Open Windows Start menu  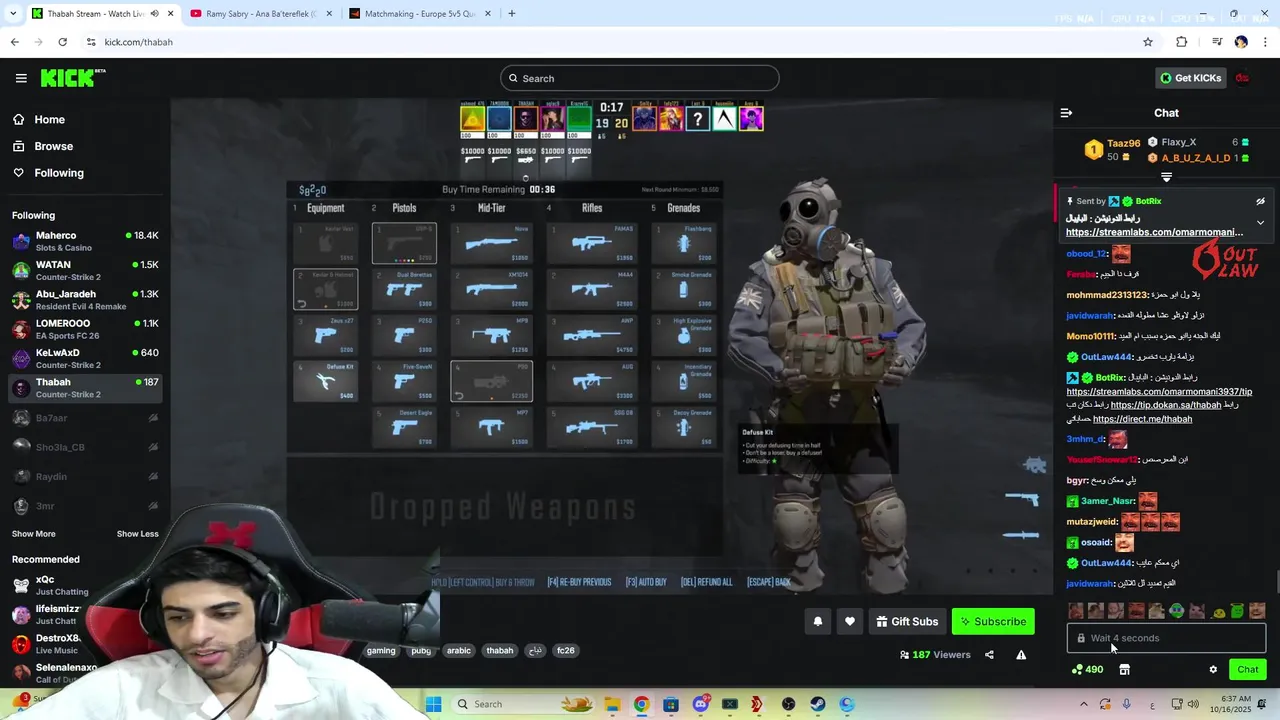pos(433,704)
